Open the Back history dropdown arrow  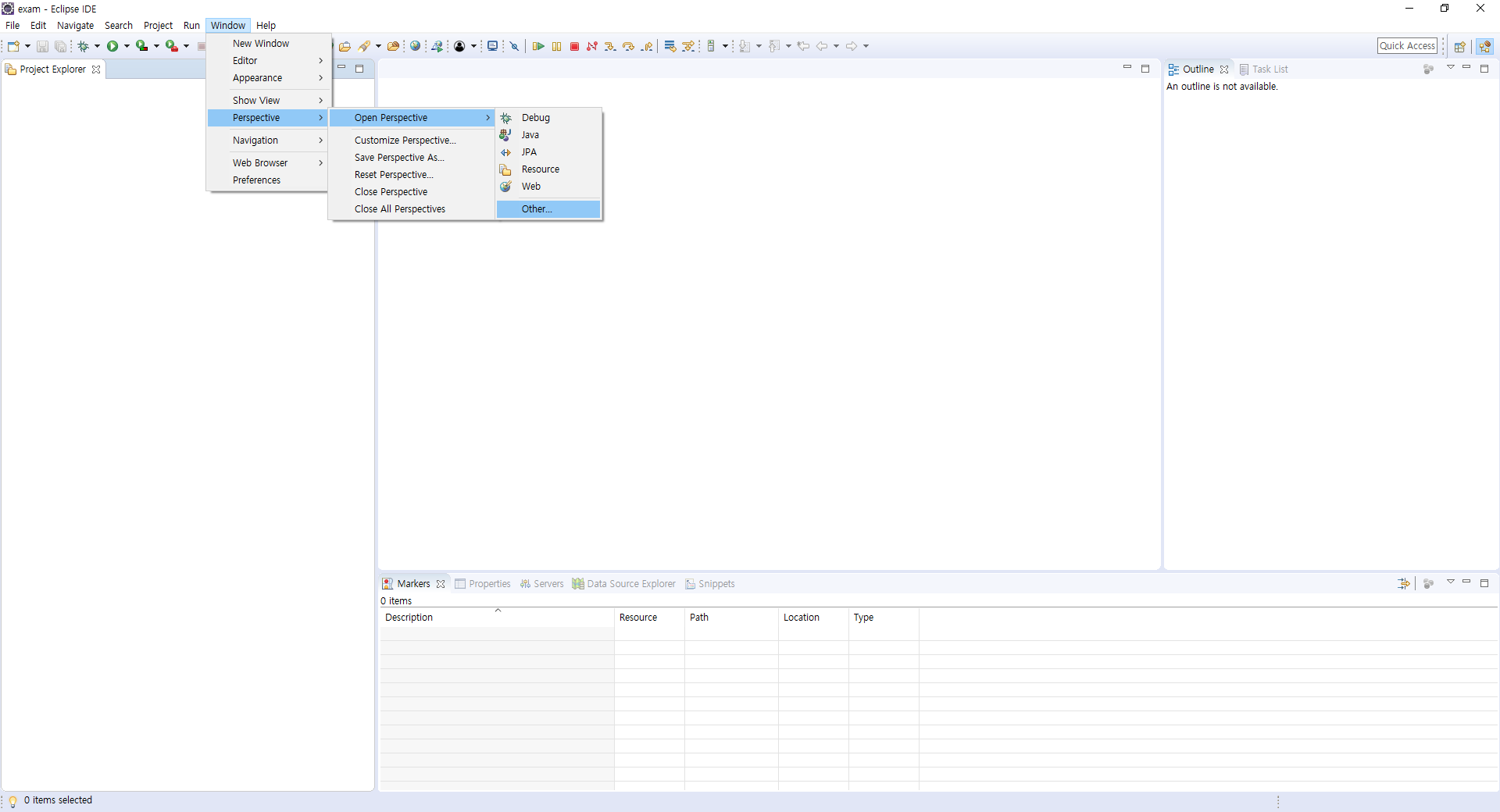click(x=836, y=46)
